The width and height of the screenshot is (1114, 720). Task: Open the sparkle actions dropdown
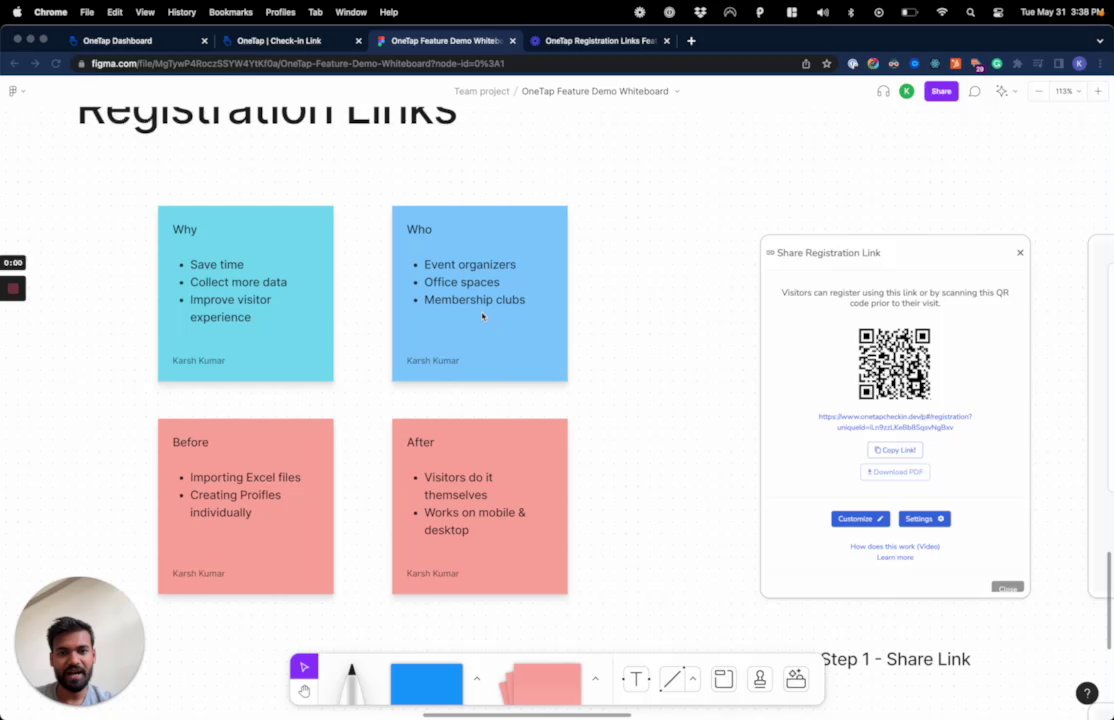click(1007, 91)
